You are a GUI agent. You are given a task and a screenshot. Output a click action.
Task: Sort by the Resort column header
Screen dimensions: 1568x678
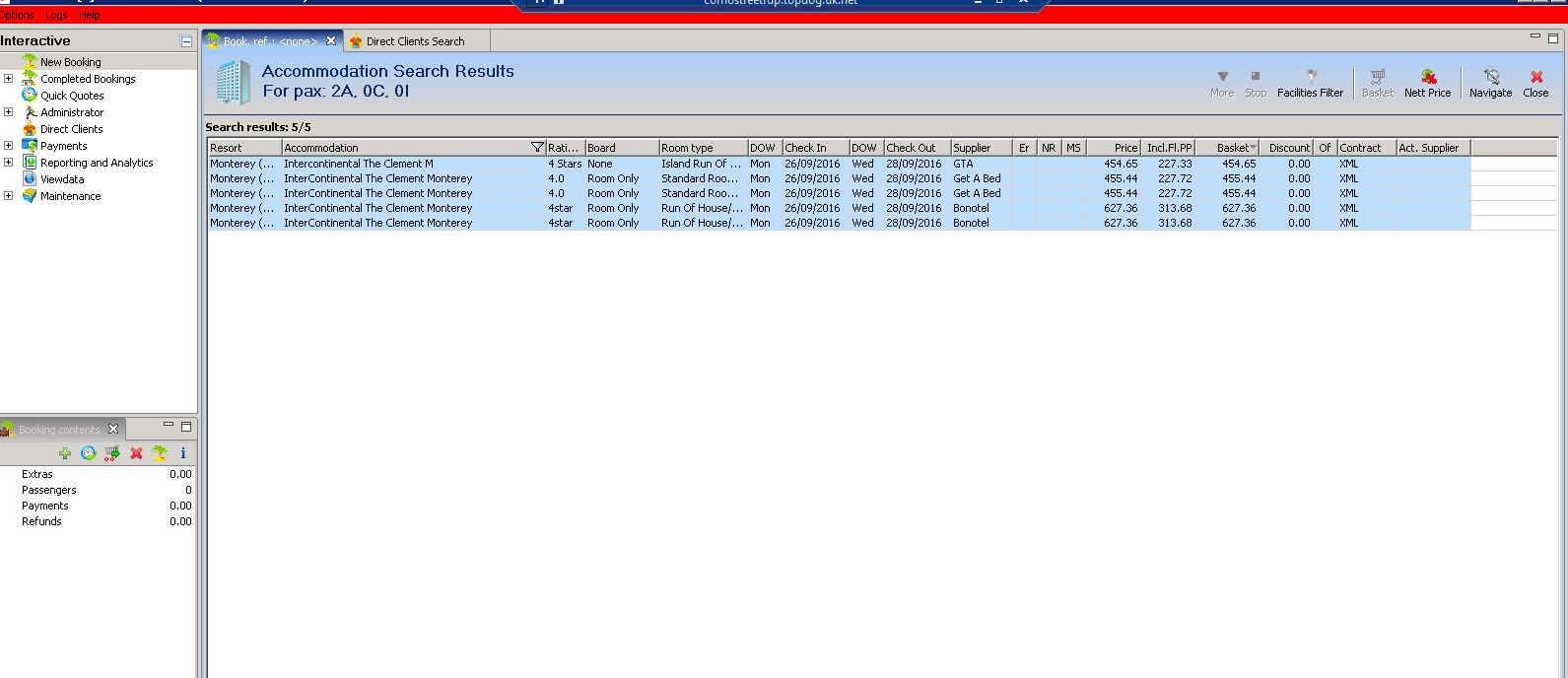click(x=244, y=148)
